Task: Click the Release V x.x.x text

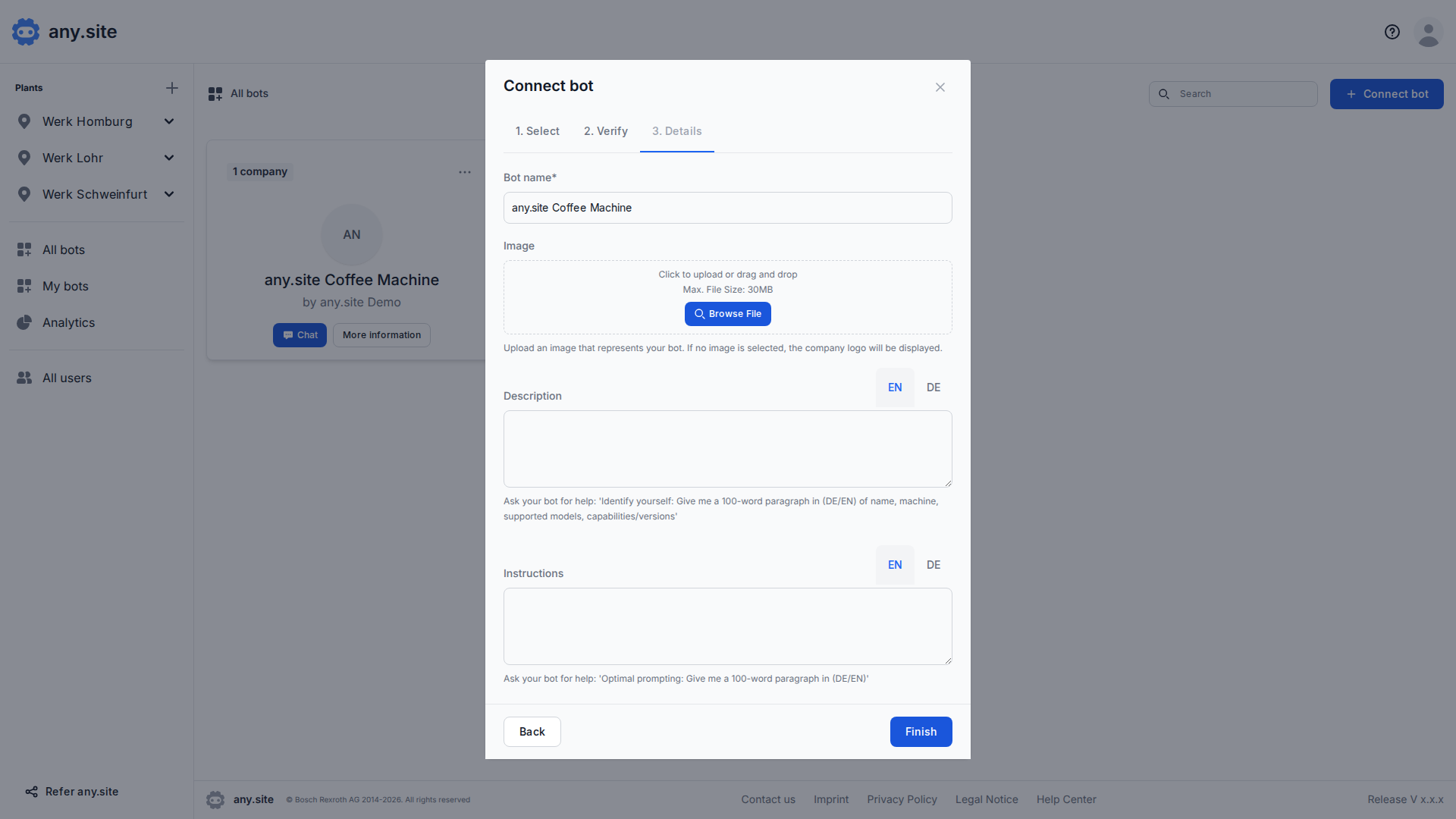Action: pos(1405,799)
